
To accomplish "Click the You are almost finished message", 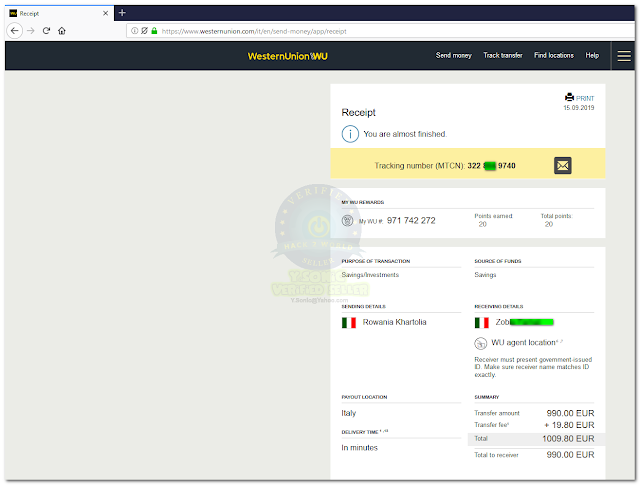I will [x=405, y=134].
